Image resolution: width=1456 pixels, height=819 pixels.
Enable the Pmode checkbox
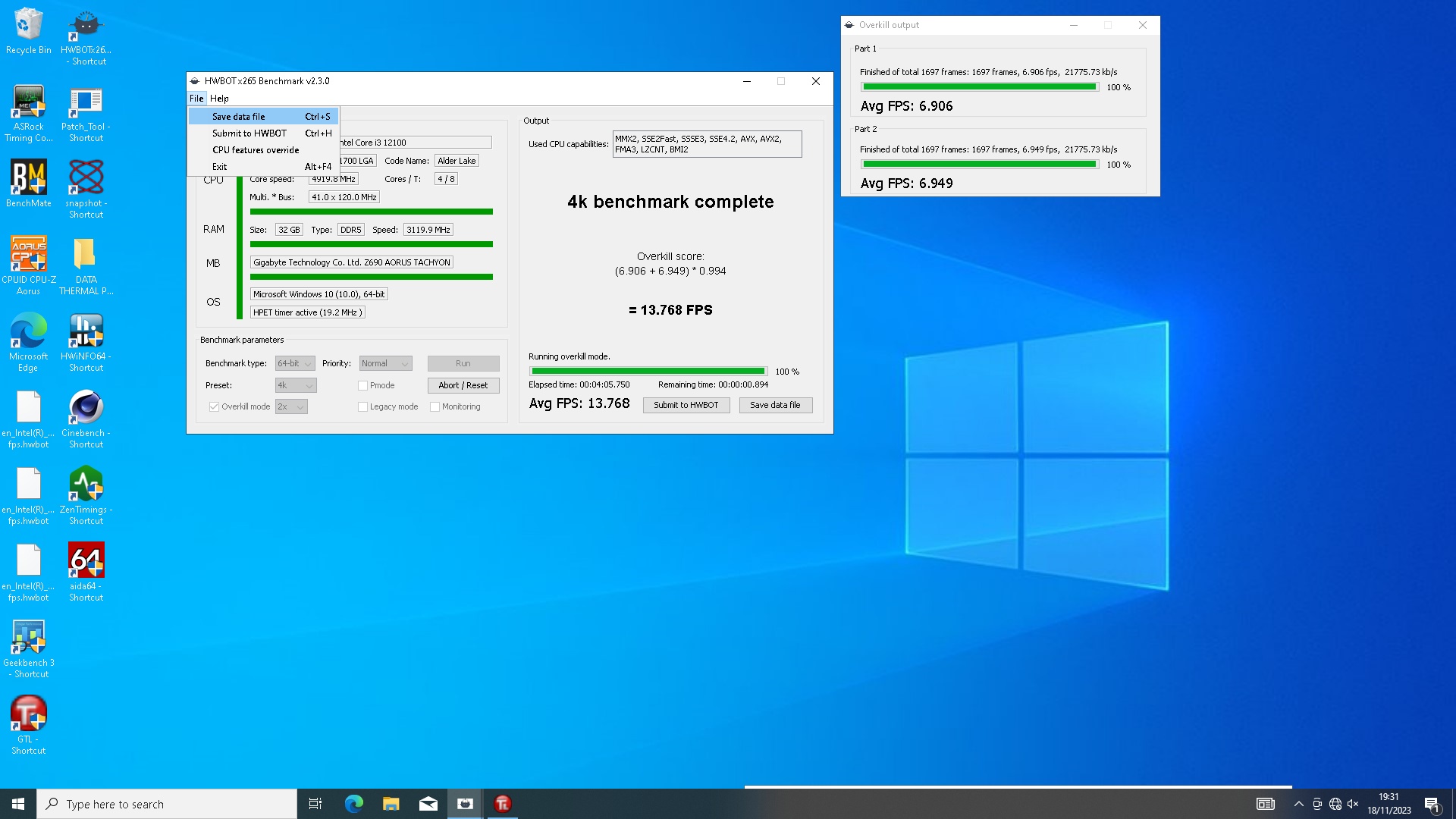362,385
